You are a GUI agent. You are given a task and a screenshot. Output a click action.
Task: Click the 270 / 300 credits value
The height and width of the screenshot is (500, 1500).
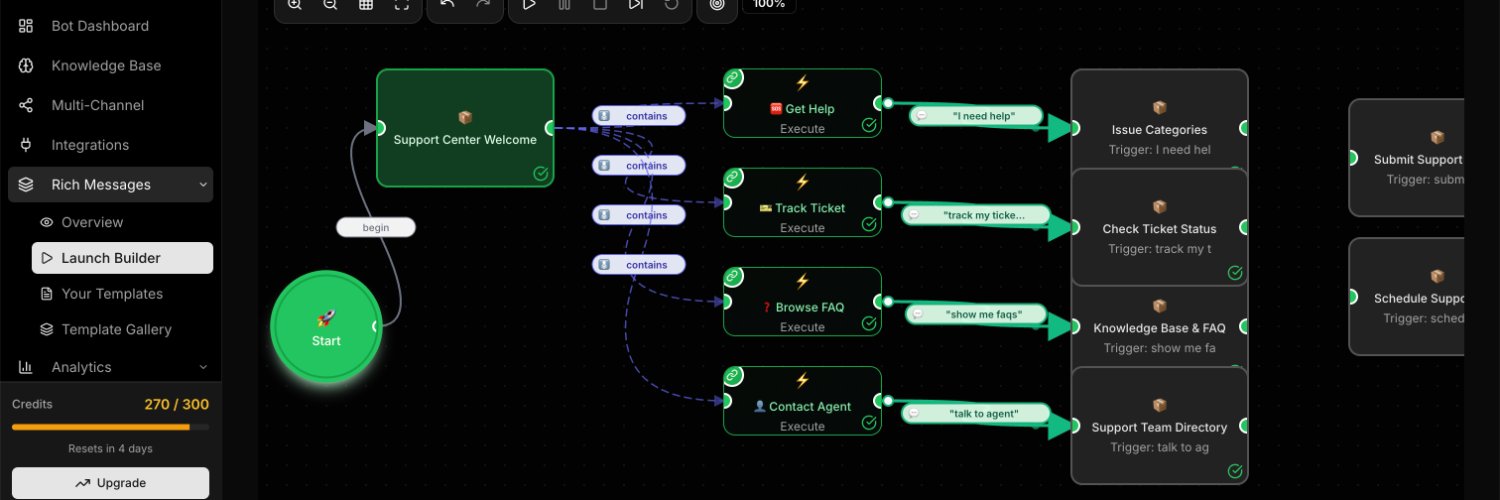[177, 405]
